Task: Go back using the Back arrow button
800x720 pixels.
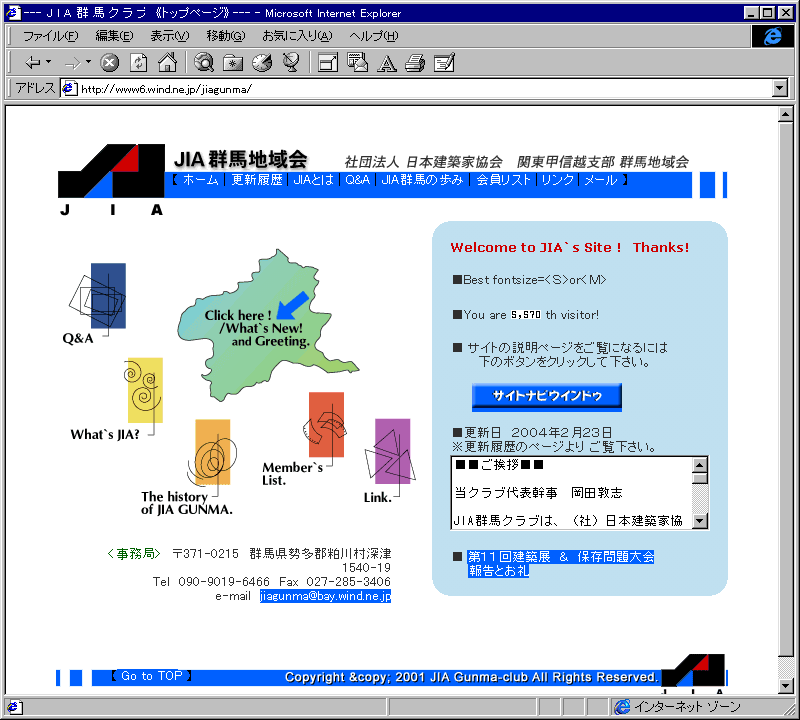Action: click(33, 63)
